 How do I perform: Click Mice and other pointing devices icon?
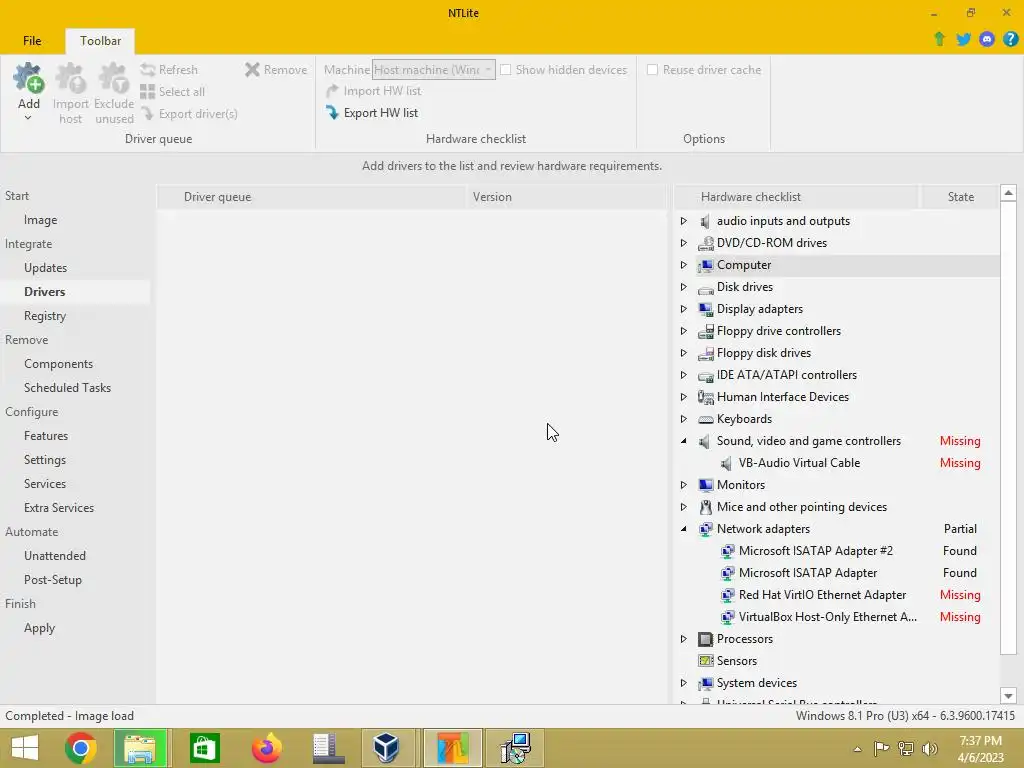[705, 507]
